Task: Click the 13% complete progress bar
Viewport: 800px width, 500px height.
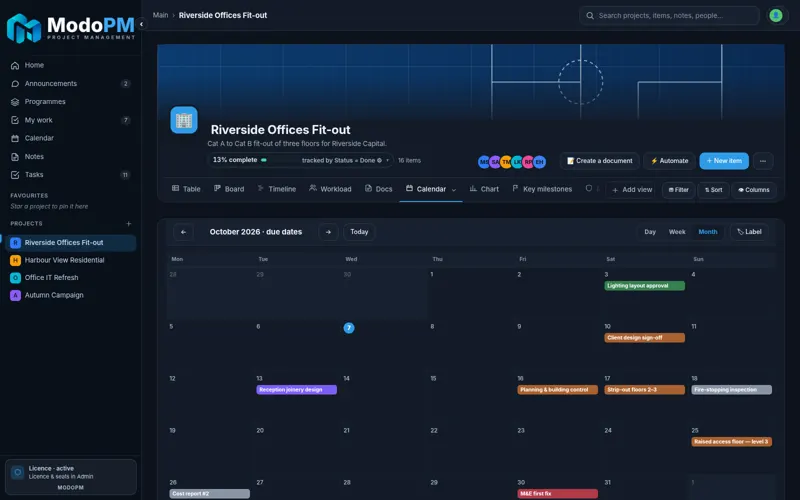Action: [x=301, y=160]
